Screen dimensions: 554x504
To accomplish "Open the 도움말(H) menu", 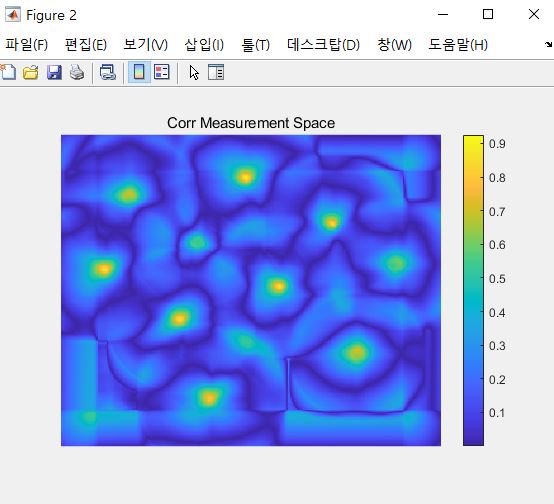I will (x=458, y=45).
